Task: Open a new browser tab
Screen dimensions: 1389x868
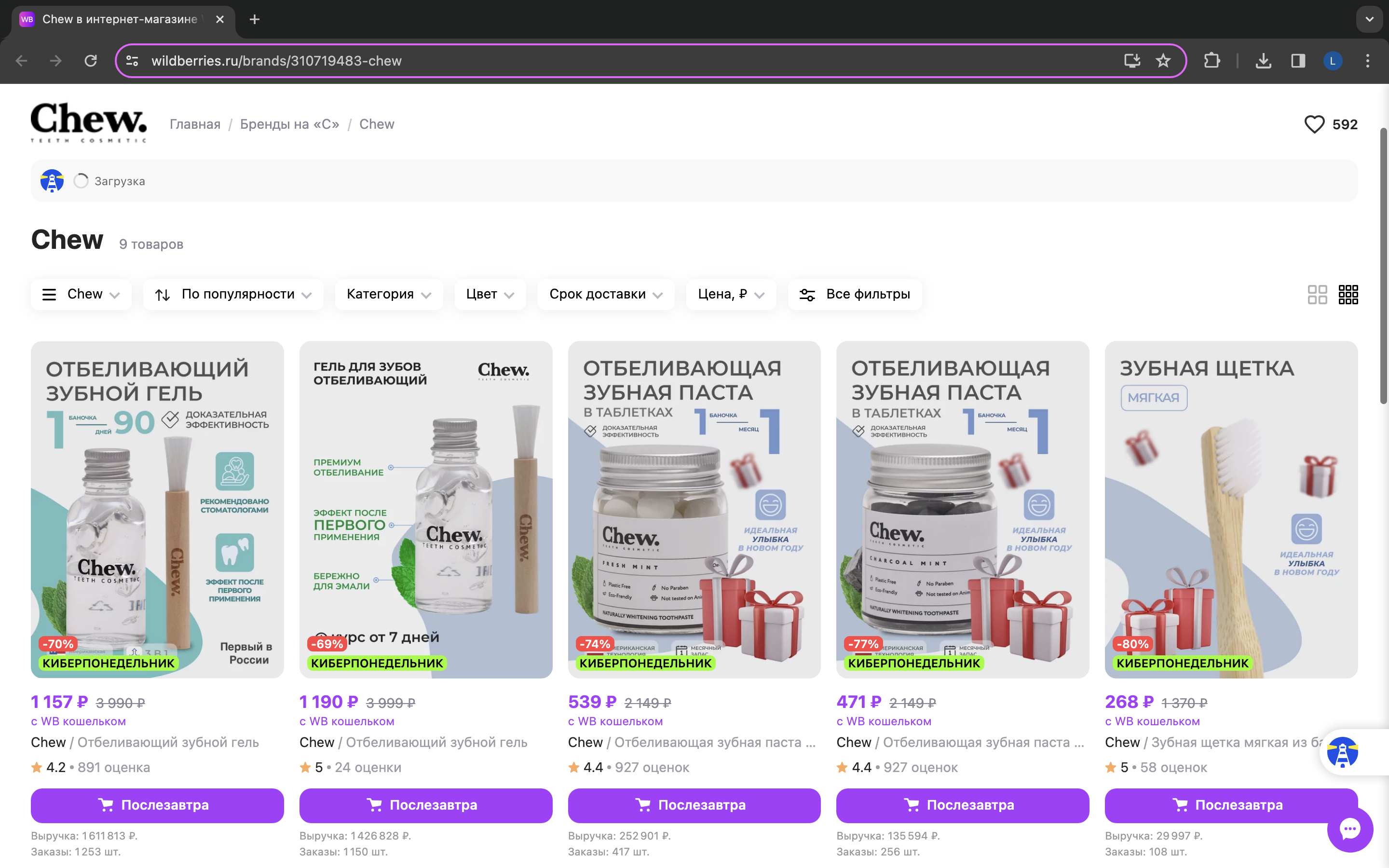Action: 255,19
